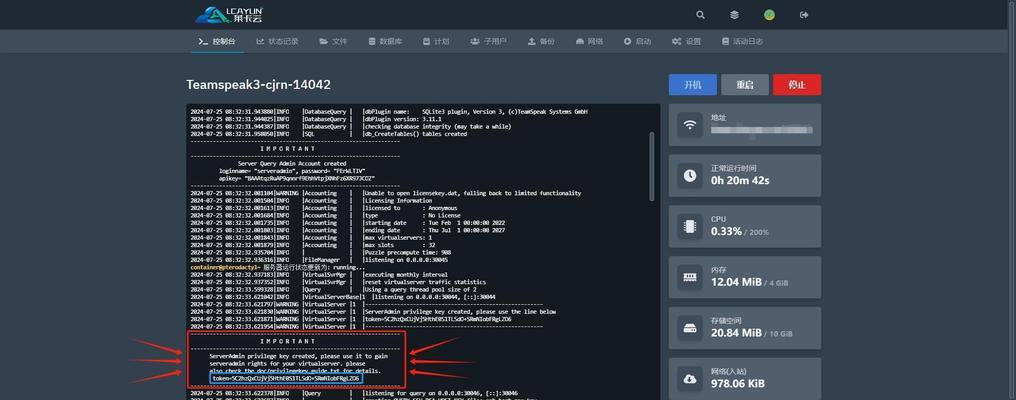Viewport: 1016px width, 400px height.
Task: Click the Teamspeak3-cjrn-14042 server title
Action: [x=259, y=85]
